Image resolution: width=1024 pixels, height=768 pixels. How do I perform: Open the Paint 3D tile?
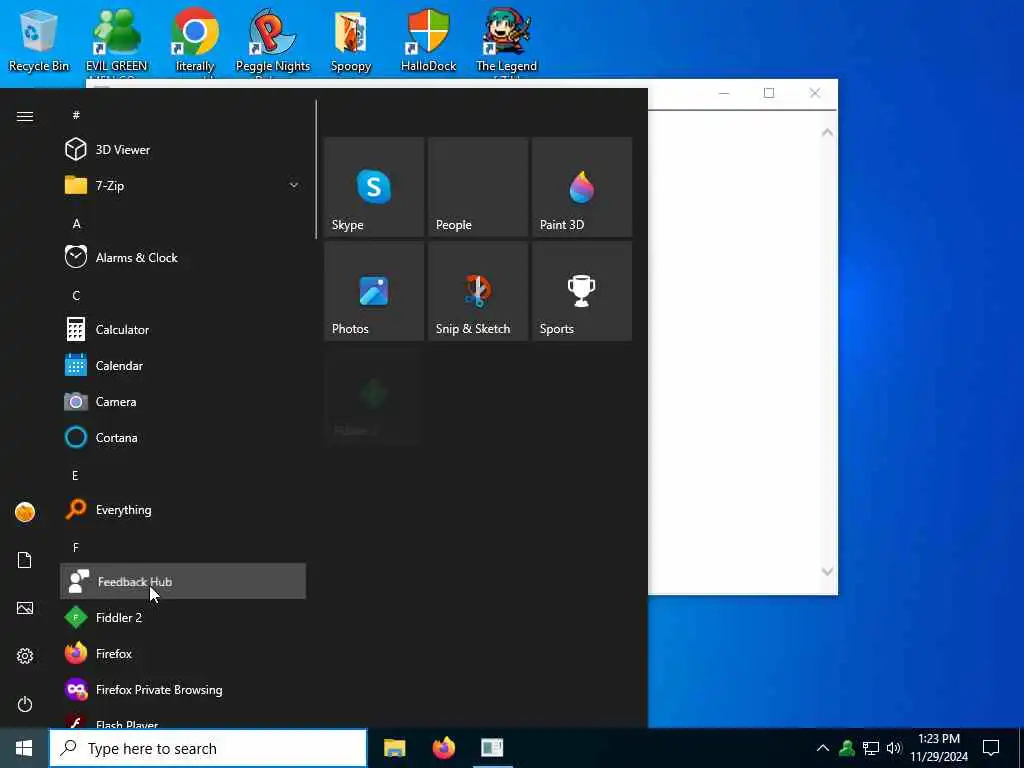coord(582,187)
